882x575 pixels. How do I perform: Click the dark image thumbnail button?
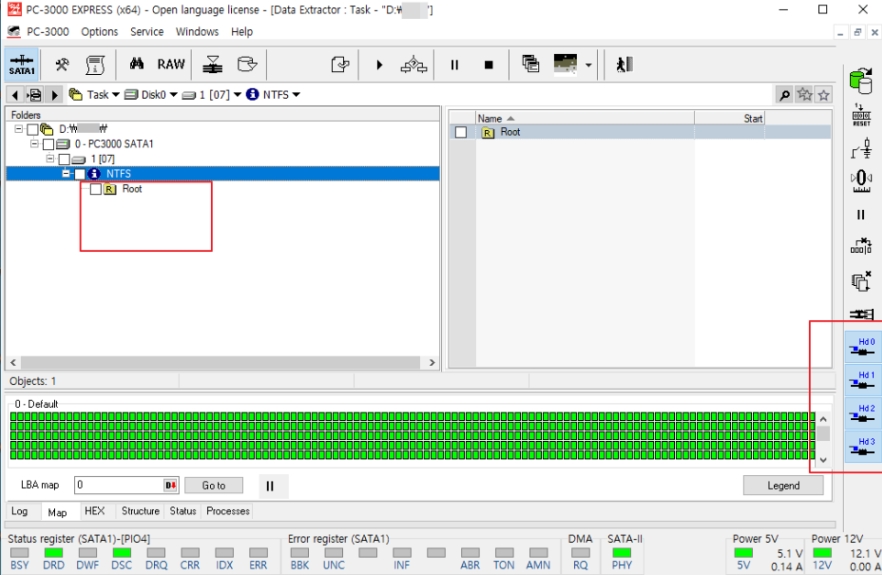565,64
